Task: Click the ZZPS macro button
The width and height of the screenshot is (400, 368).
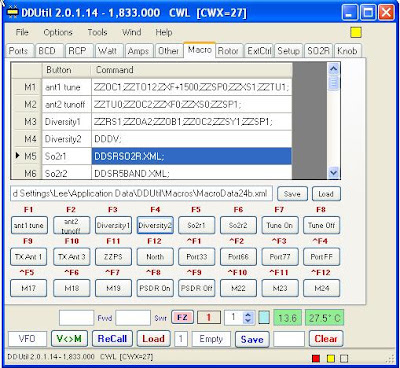Action: tap(113, 257)
